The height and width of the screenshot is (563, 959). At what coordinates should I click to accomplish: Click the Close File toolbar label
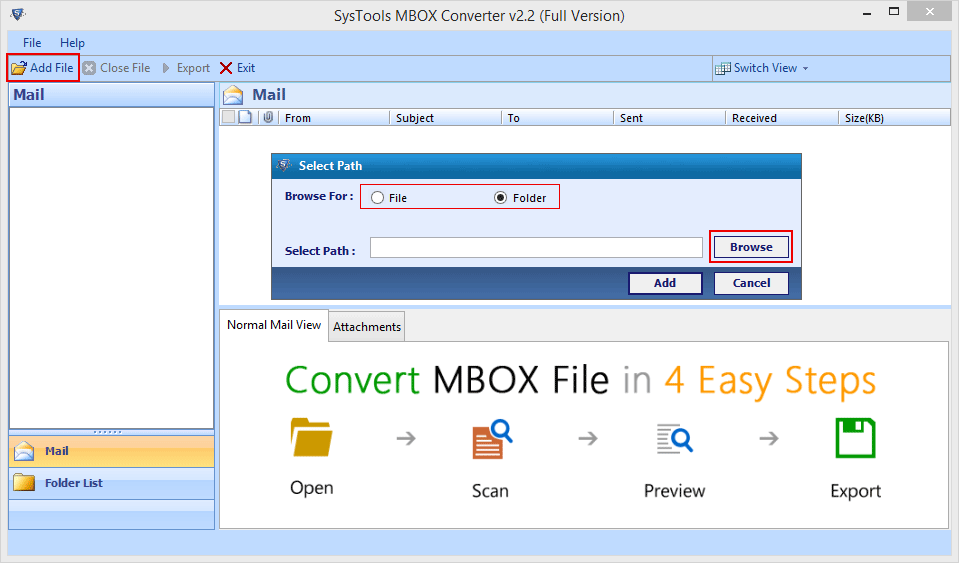(x=125, y=68)
